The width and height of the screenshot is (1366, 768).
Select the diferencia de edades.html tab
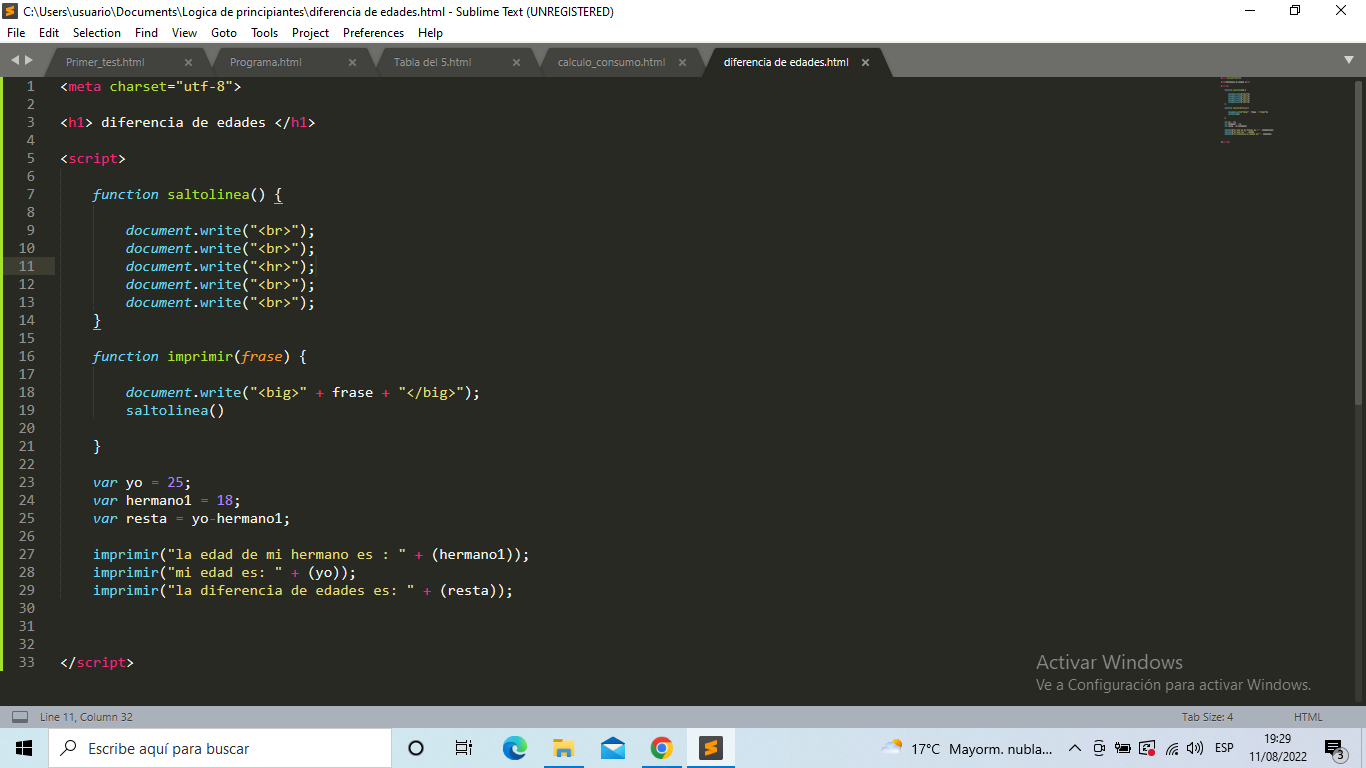pos(786,62)
